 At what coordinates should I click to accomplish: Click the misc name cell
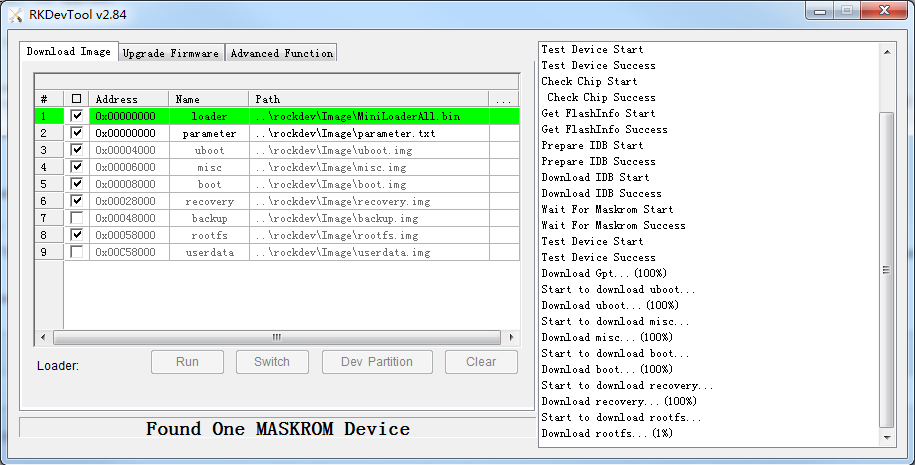[x=209, y=167]
